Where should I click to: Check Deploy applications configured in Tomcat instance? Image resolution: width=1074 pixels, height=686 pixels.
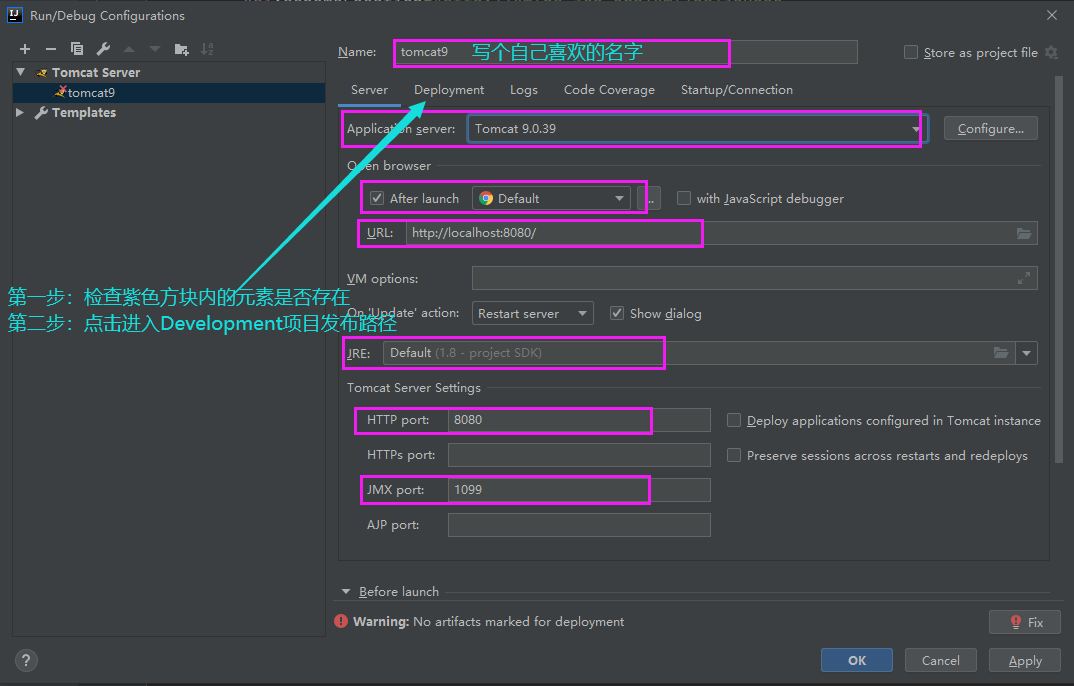[734, 420]
